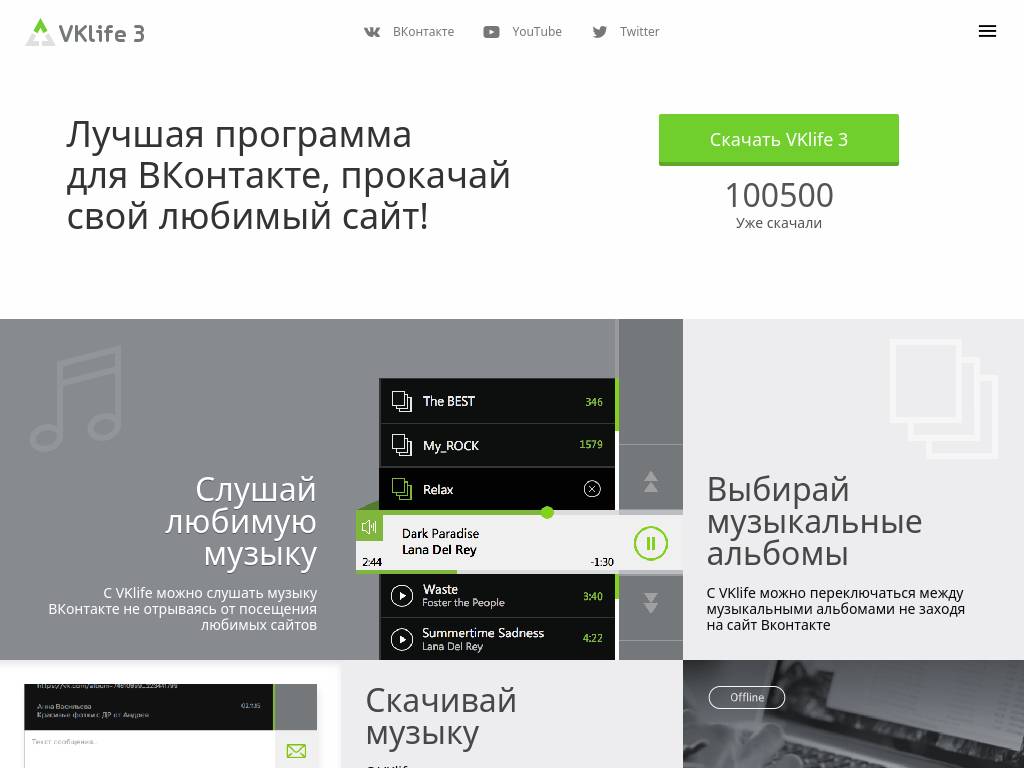Screen dimensions: 1024x768
Task: Click the YouTube play icon in header
Action: 491,32
